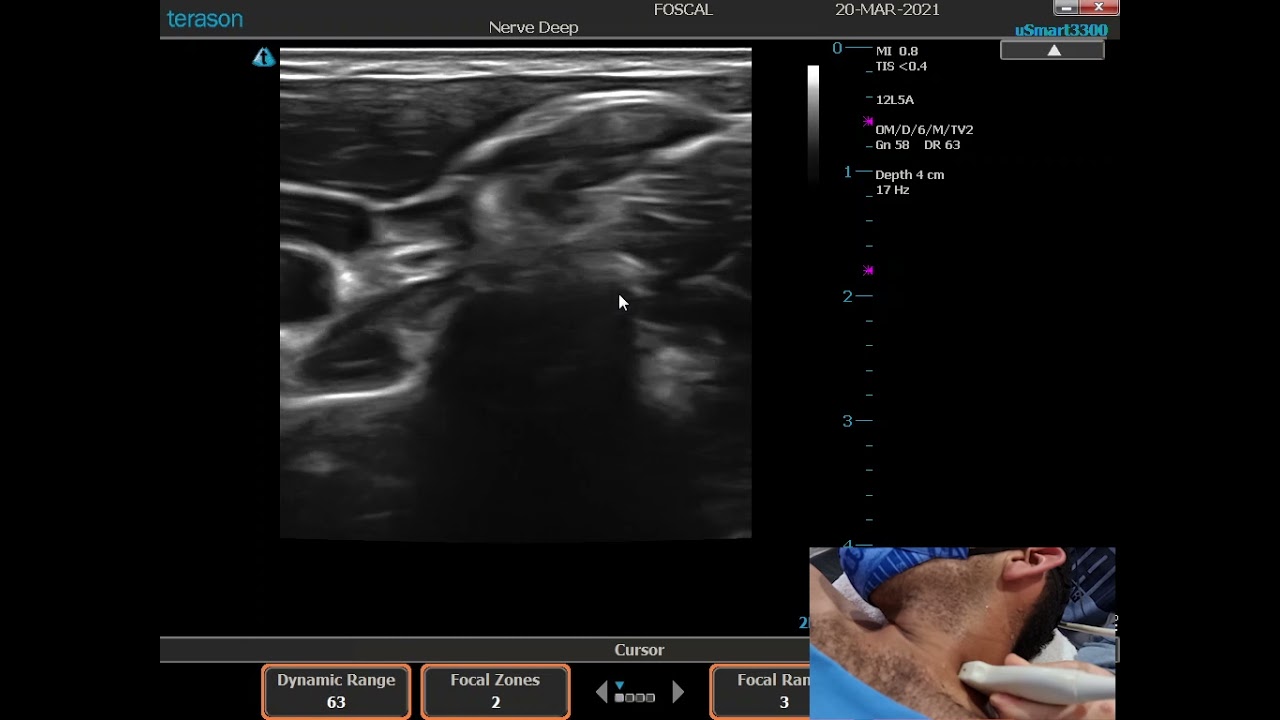Click the depth scale marker '2'

pos(848,296)
